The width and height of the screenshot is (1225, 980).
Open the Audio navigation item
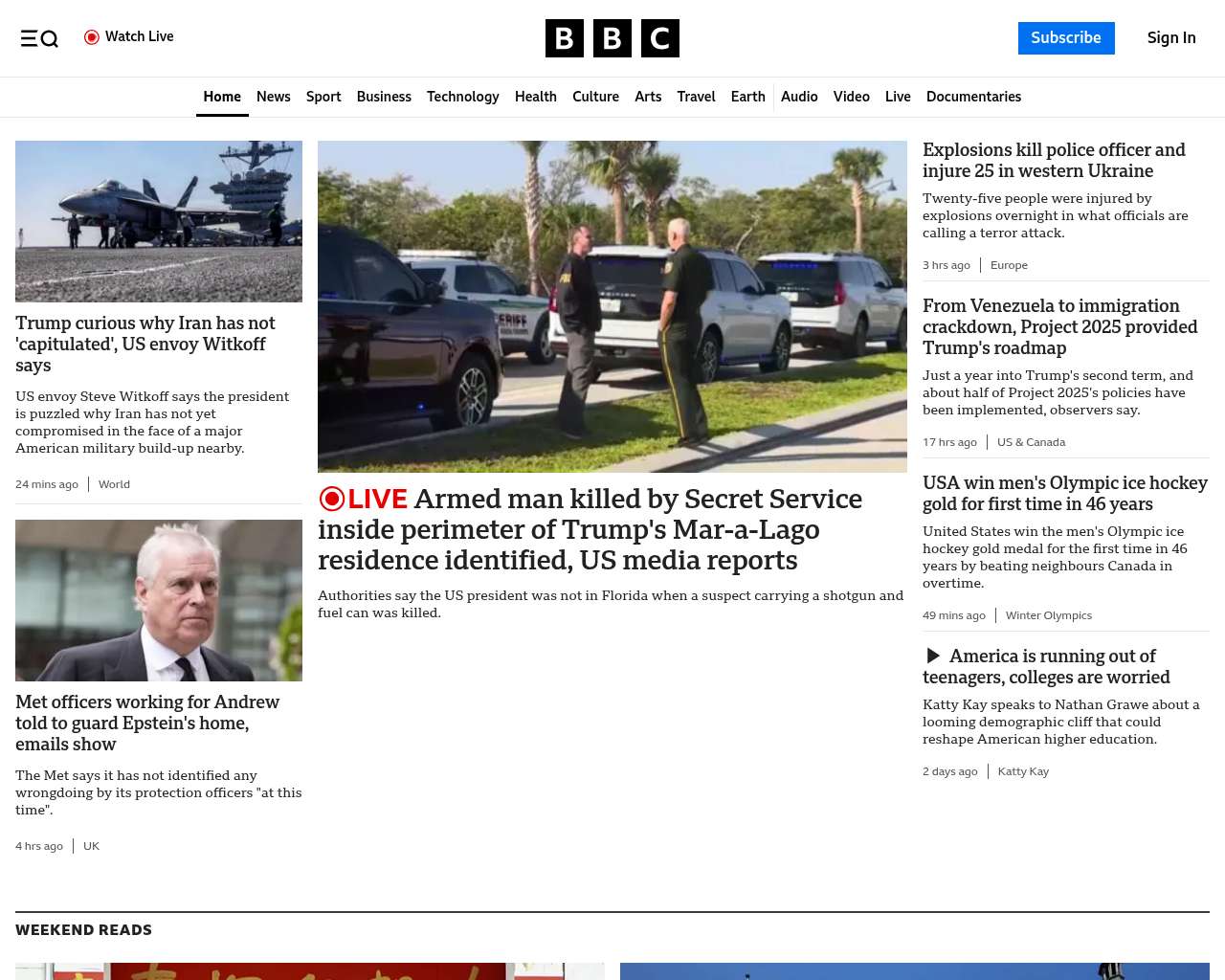799,97
